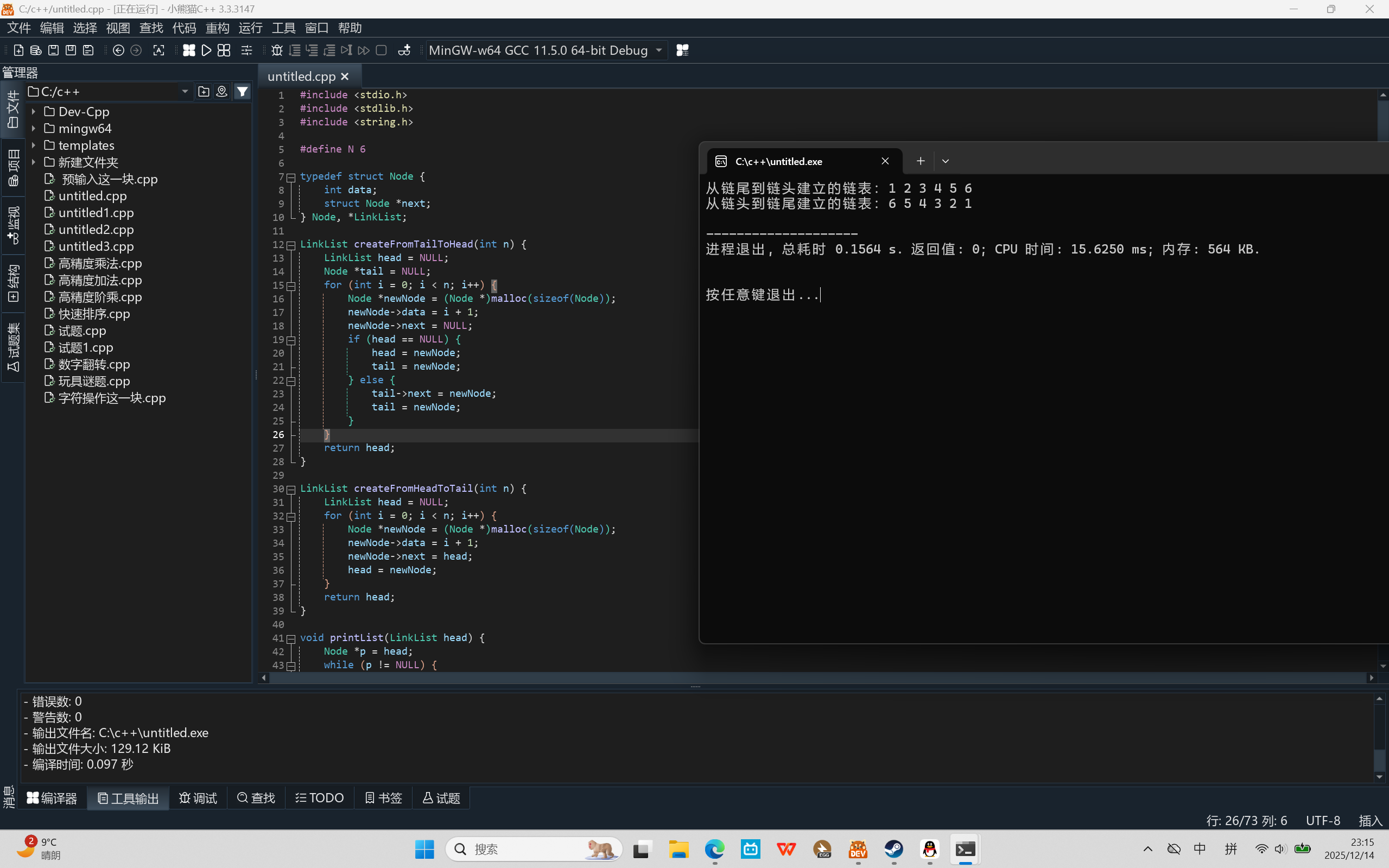Click the add watch icon in toolbar
The height and width of the screenshot is (868, 1389).
[x=404, y=50]
